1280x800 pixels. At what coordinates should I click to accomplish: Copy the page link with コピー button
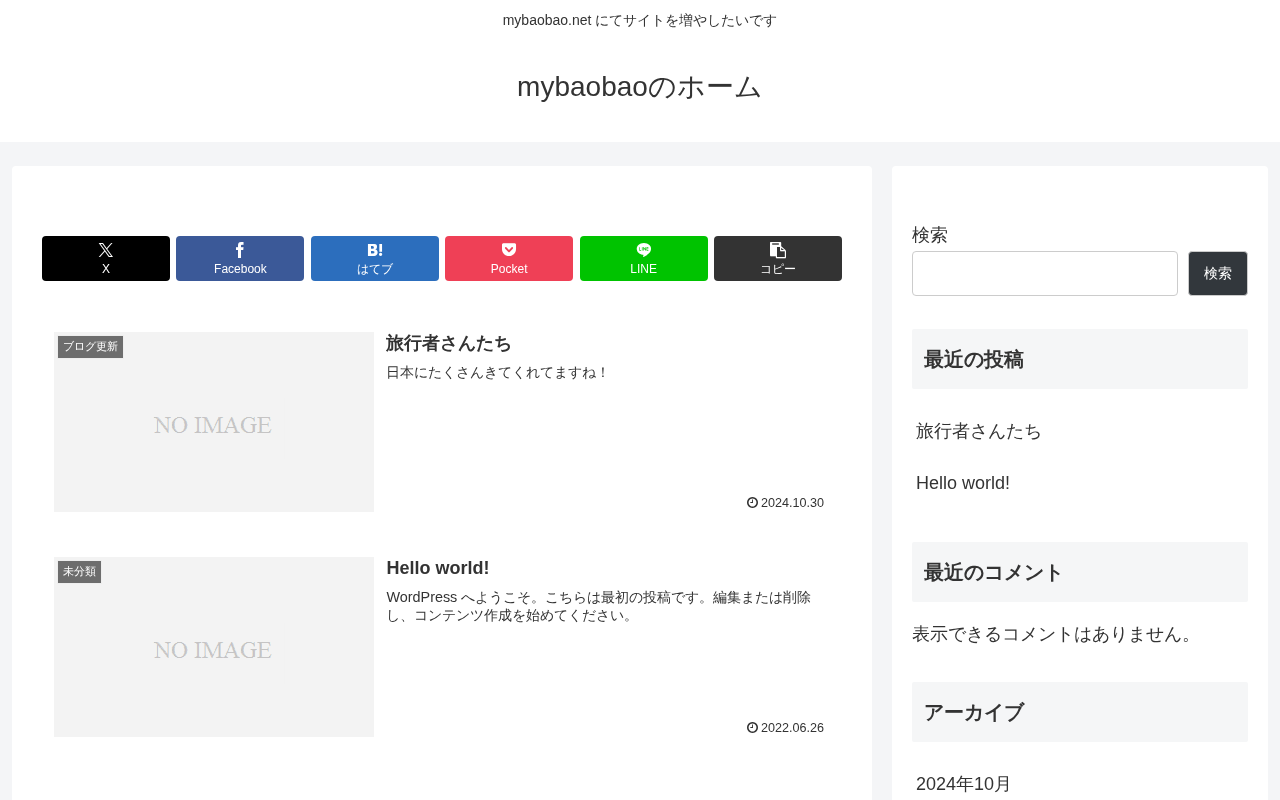778,258
